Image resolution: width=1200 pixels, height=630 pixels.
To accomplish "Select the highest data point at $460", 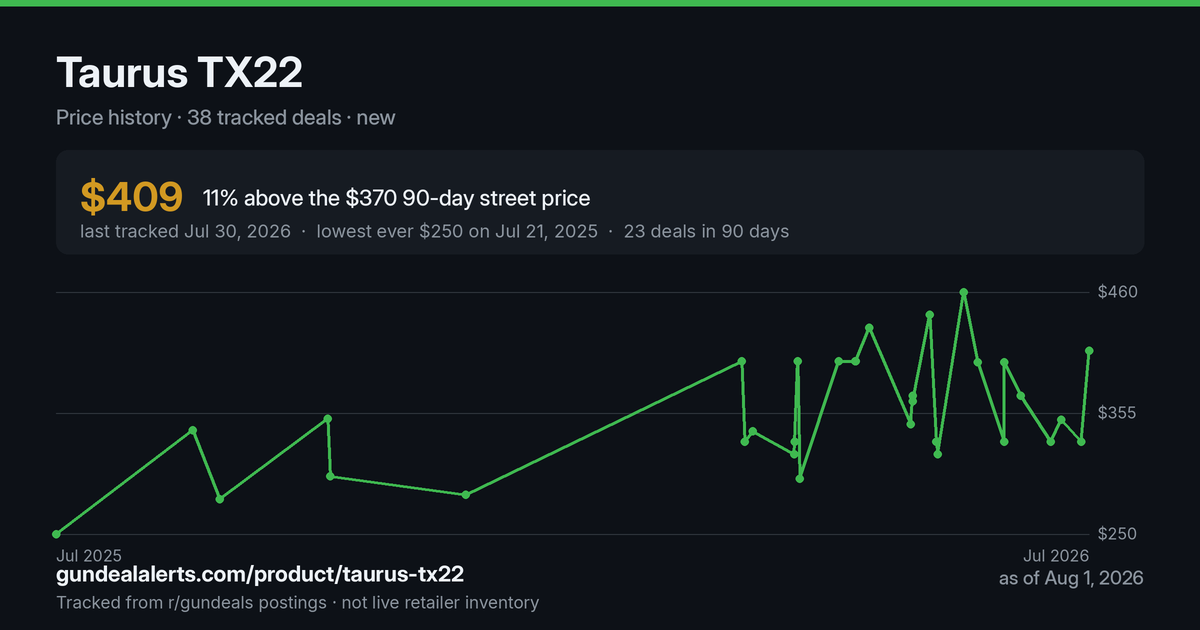I will click(964, 293).
